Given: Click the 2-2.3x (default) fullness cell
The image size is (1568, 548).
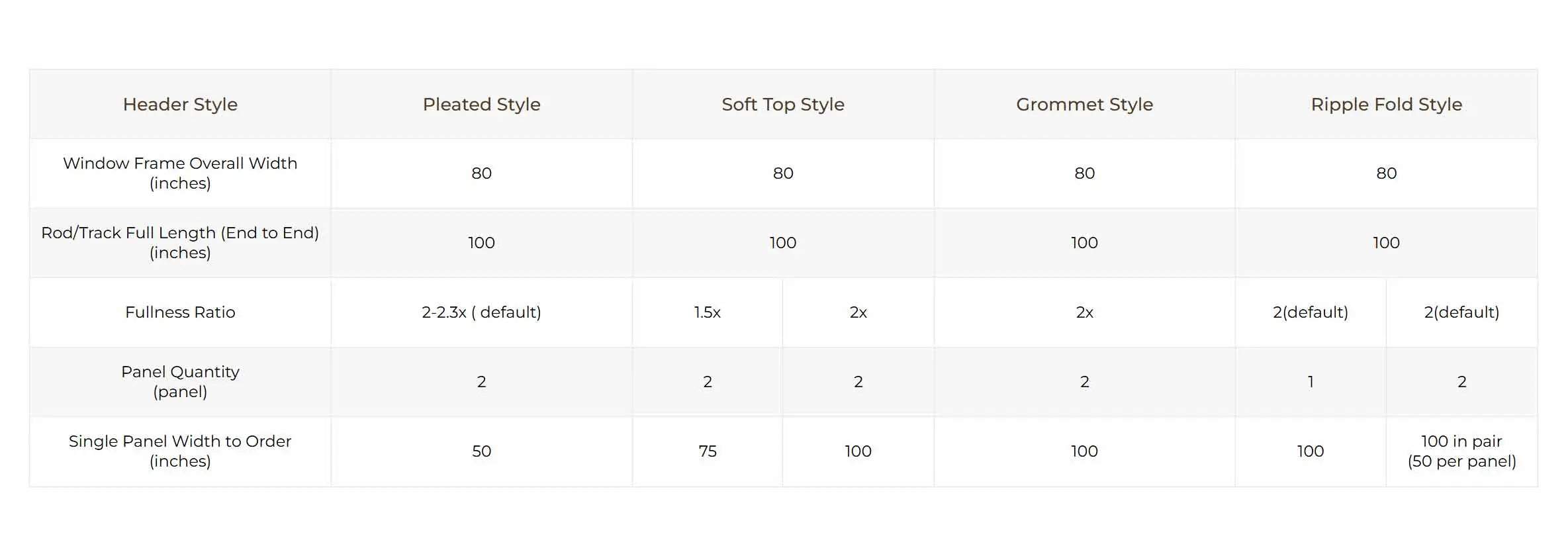Looking at the screenshot, I should click(x=481, y=312).
